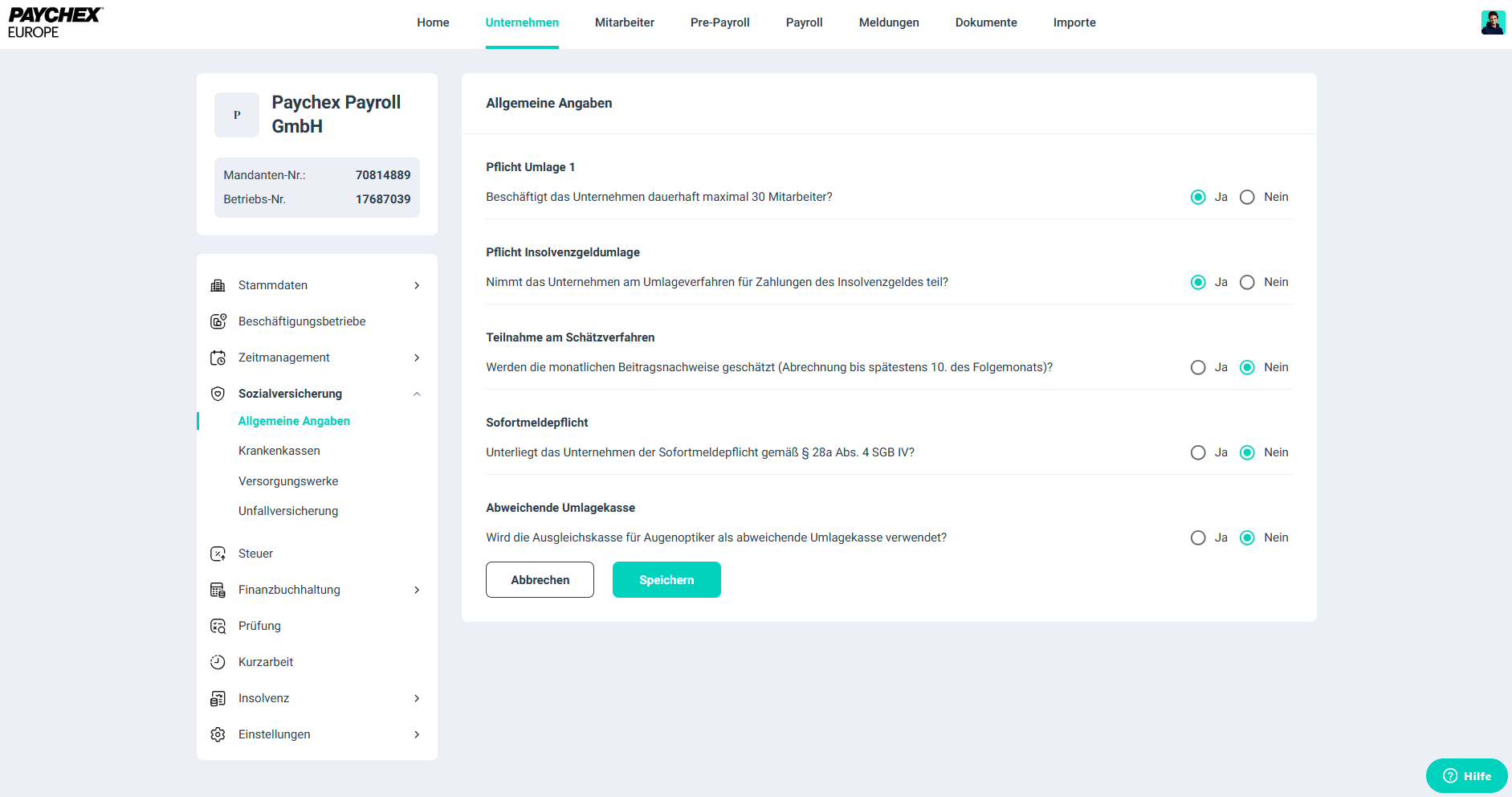This screenshot has height=797, width=1512.
Task: Click the Abbrechen button
Action: point(540,579)
